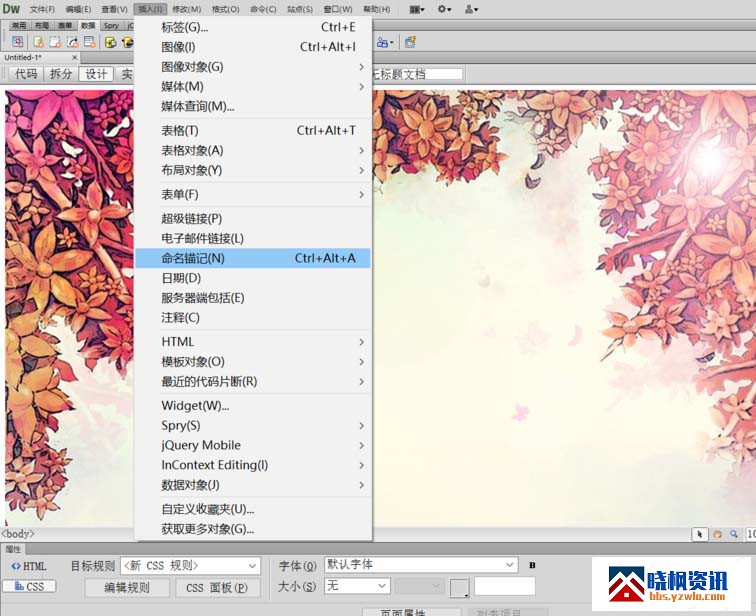756x616 pixels.
Task: Choose Widget(W)... menu entry
Action: tap(253, 406)
